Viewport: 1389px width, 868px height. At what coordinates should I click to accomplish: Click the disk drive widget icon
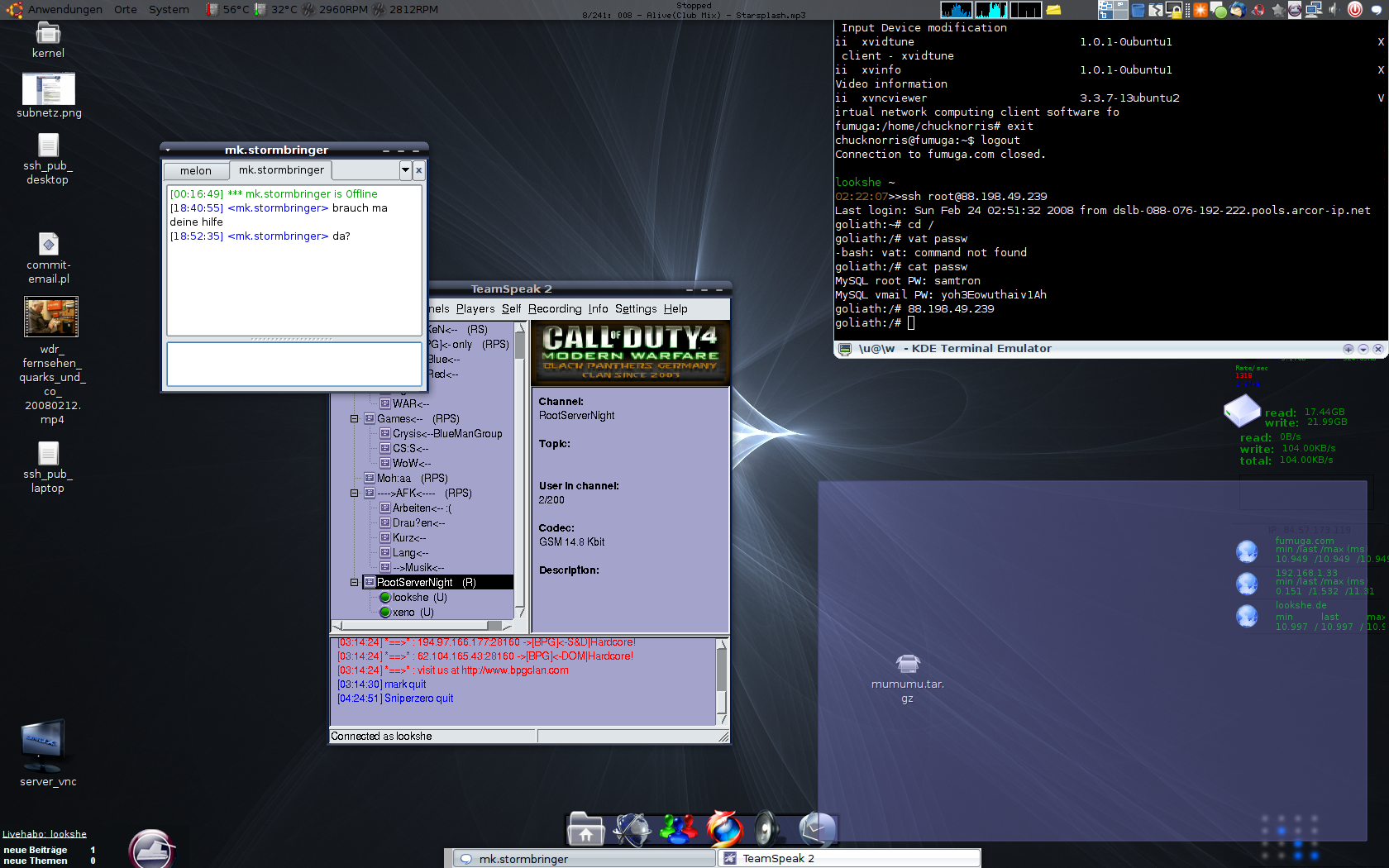point(1243,410)
